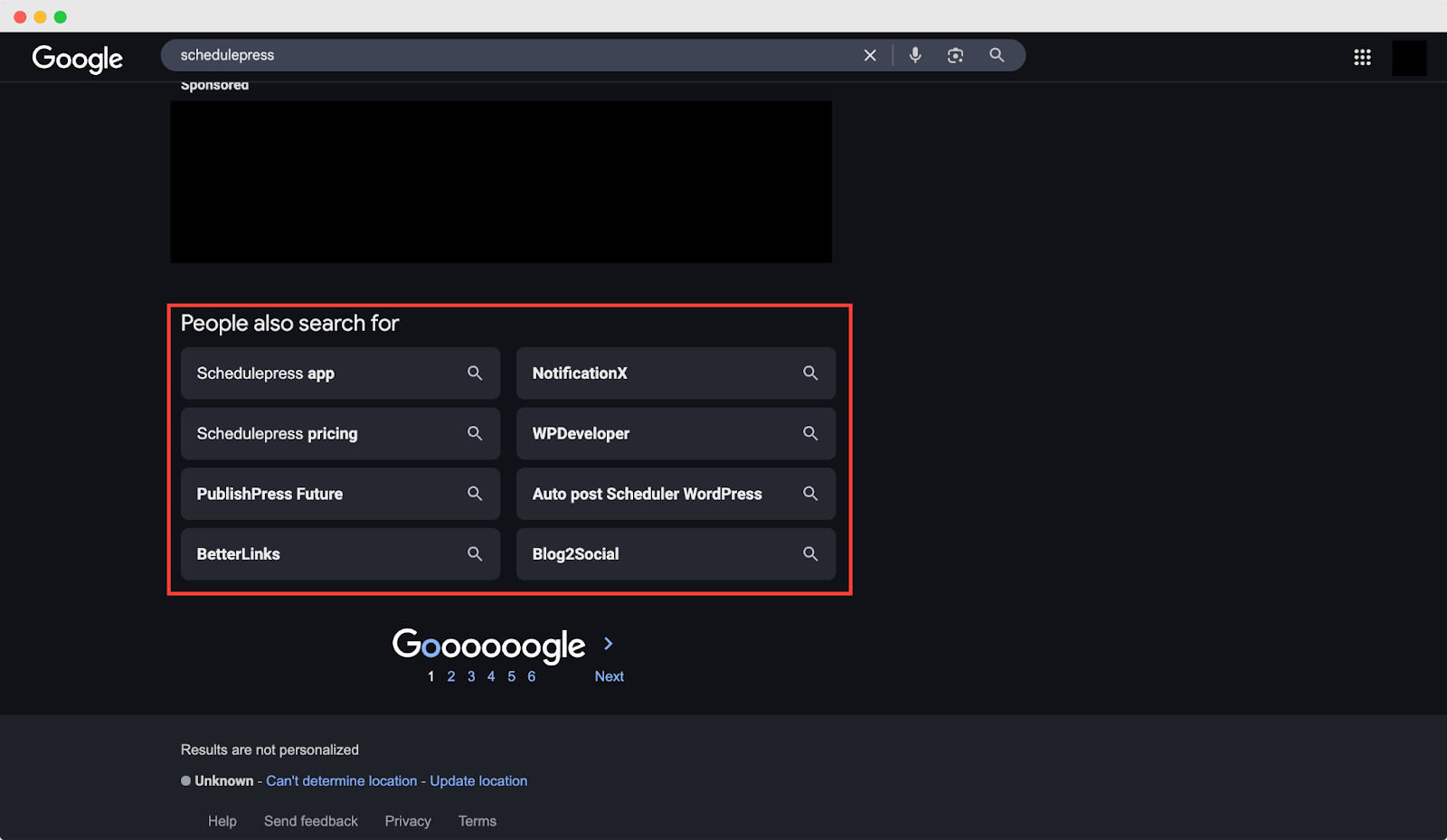Screen dimensions: 1447x840
Task: Click the green macOS fullscreen window button
Action: pyautogui.click(x=61, y=17)
